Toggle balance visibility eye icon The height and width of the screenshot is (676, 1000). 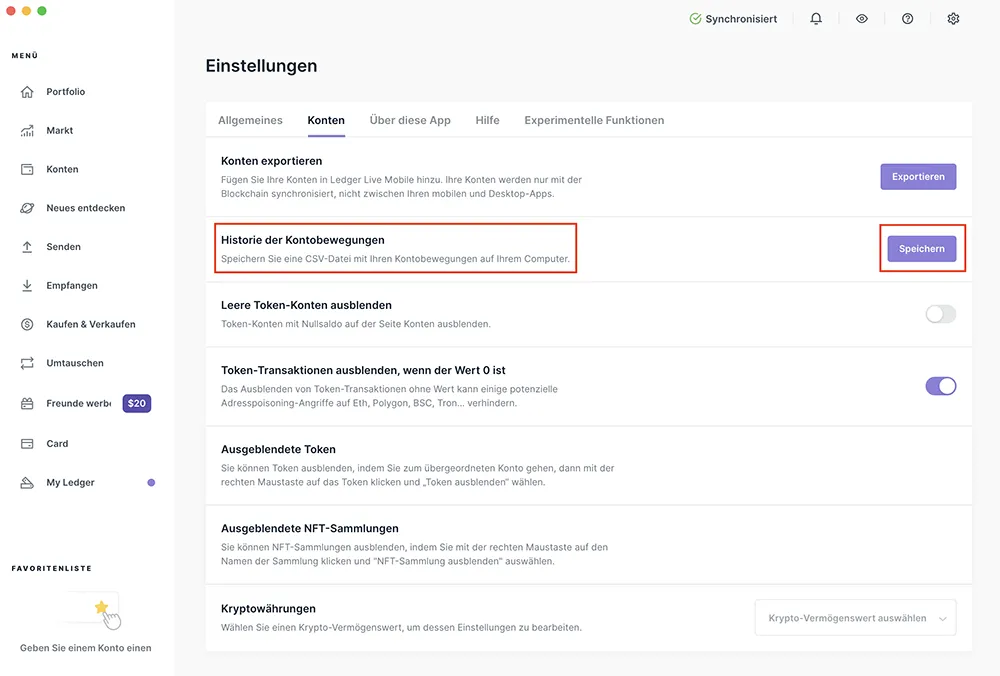(862, 19)
